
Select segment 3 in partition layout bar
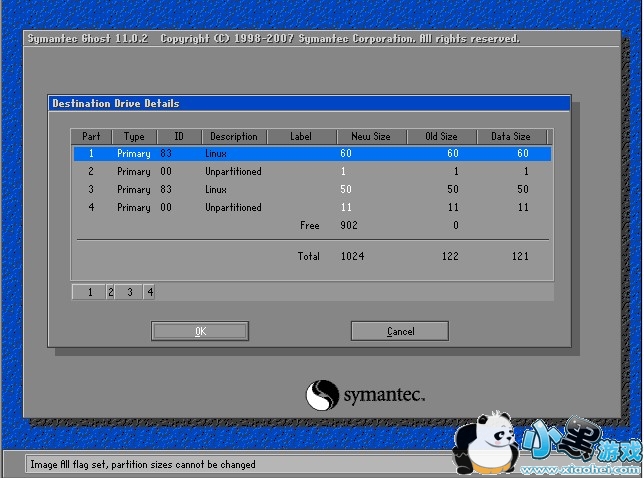[129, 293]
